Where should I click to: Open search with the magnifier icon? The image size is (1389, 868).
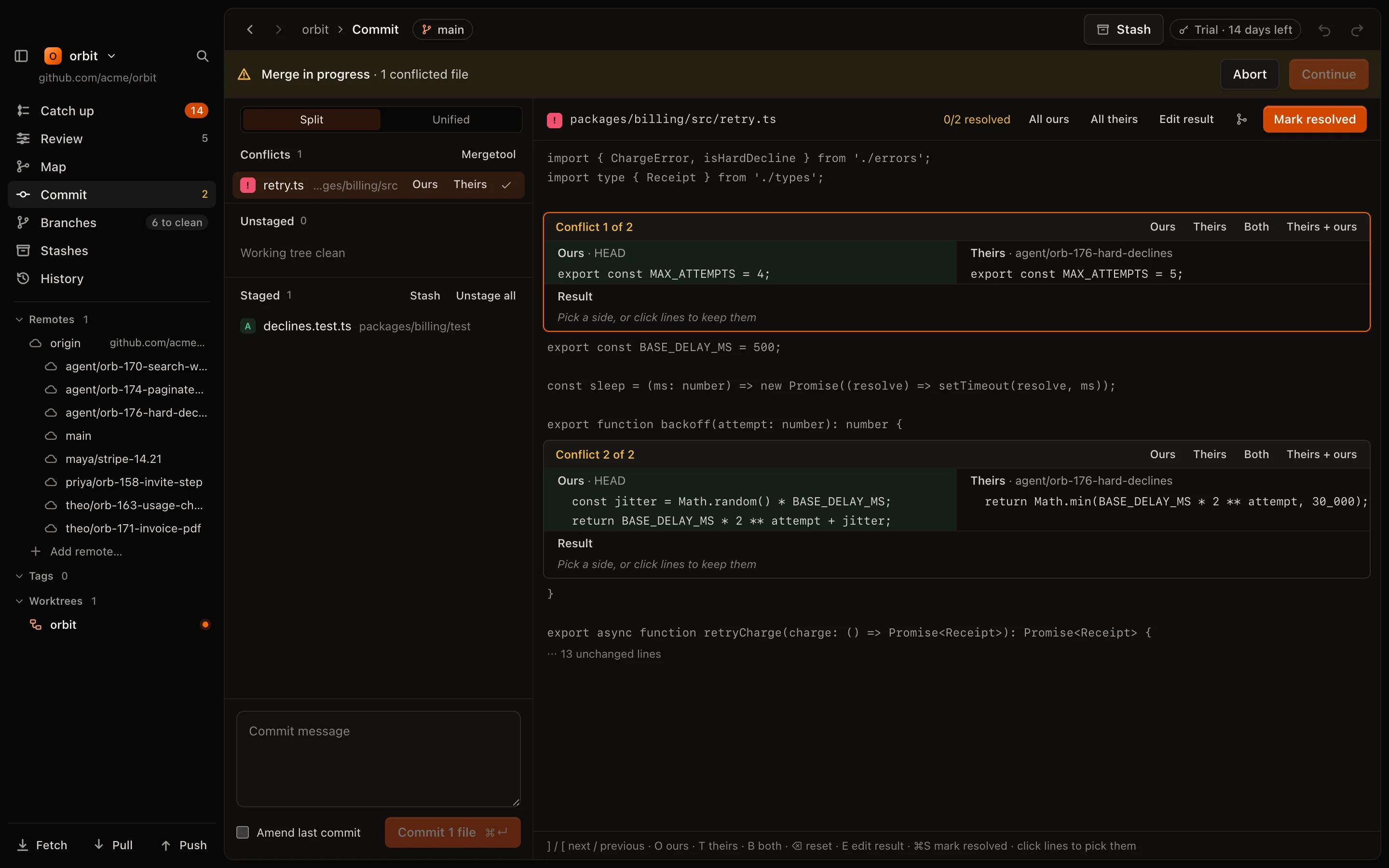coord(202,55)
